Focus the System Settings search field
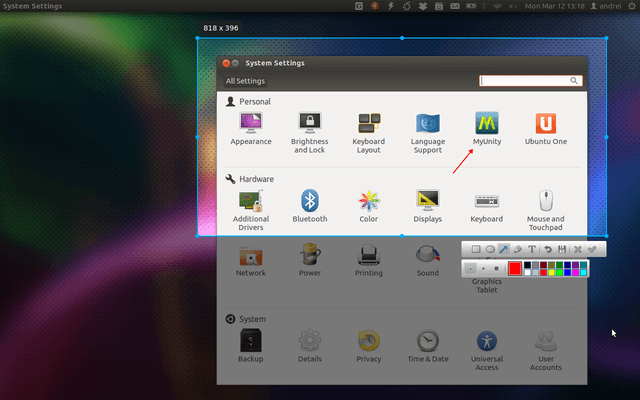Viewport: 640px width, 400px height. [x=531, y=81]
